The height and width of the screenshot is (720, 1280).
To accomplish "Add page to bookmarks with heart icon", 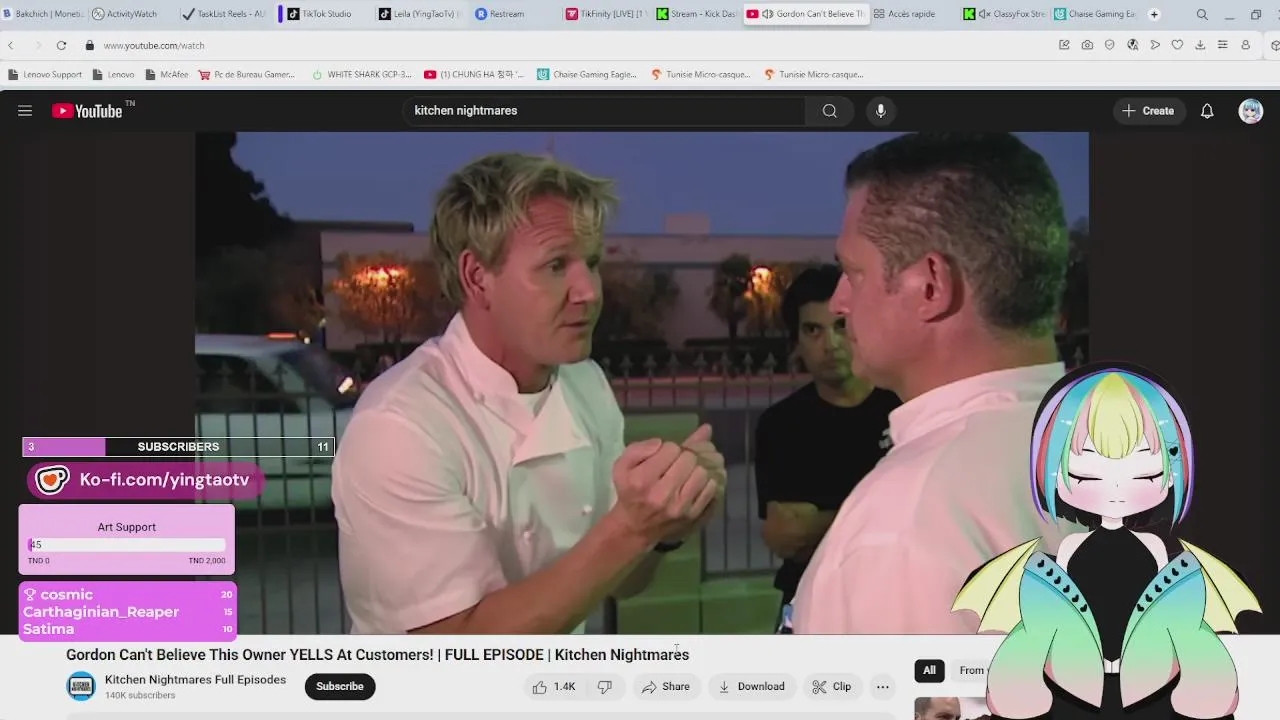I will tap(1177, 45).
